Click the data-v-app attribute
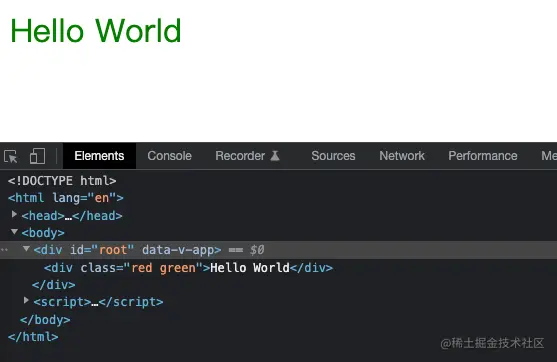This screenshot has height=362, width=557. pyautogui.click(x=178, y=250)
